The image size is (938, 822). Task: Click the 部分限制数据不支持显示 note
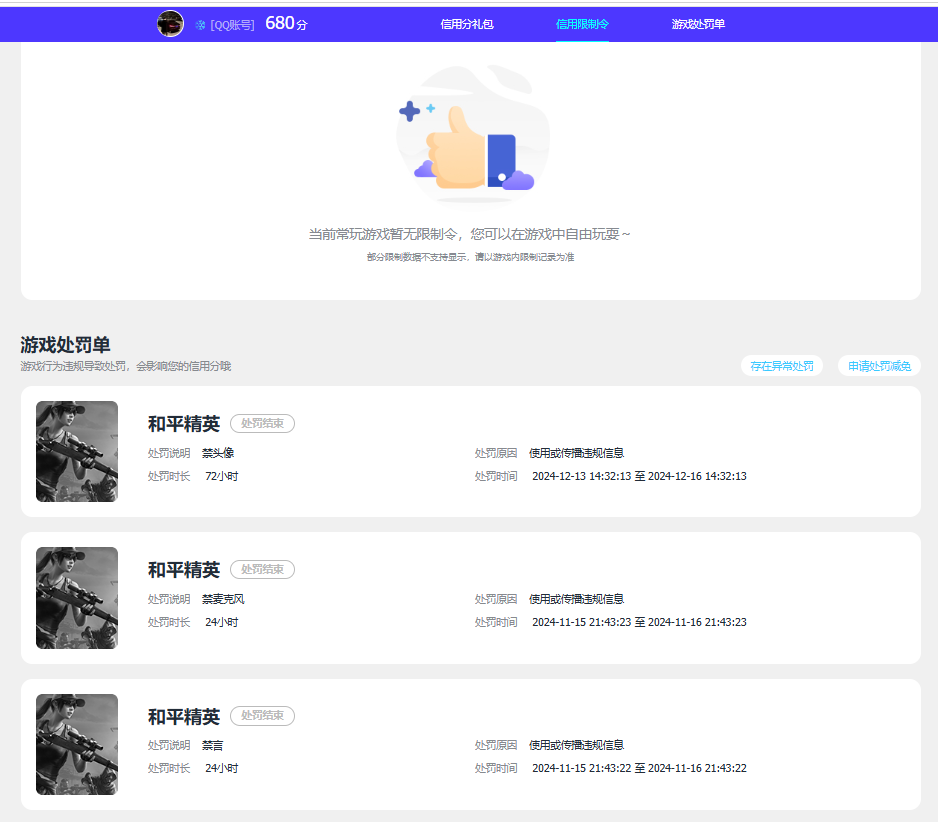click(470, 257)
